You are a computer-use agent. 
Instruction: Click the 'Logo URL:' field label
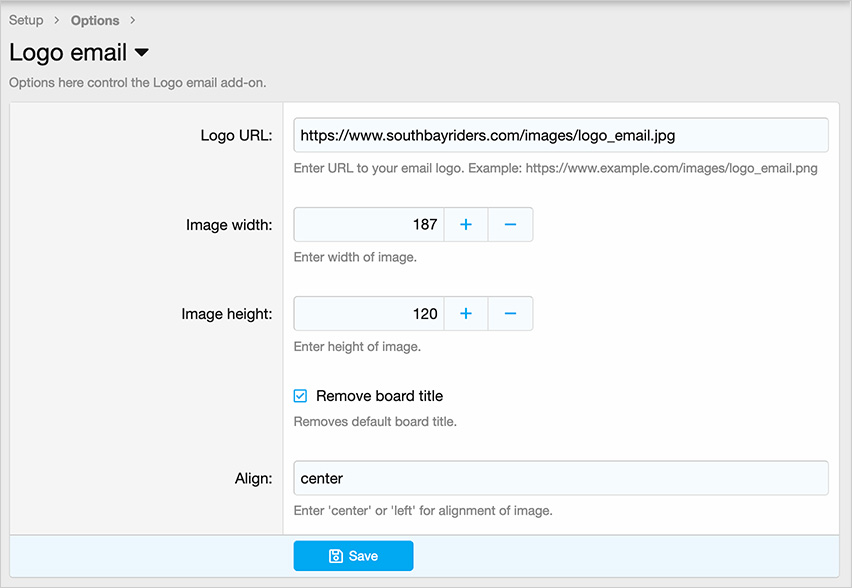click(x=236, y=135)
